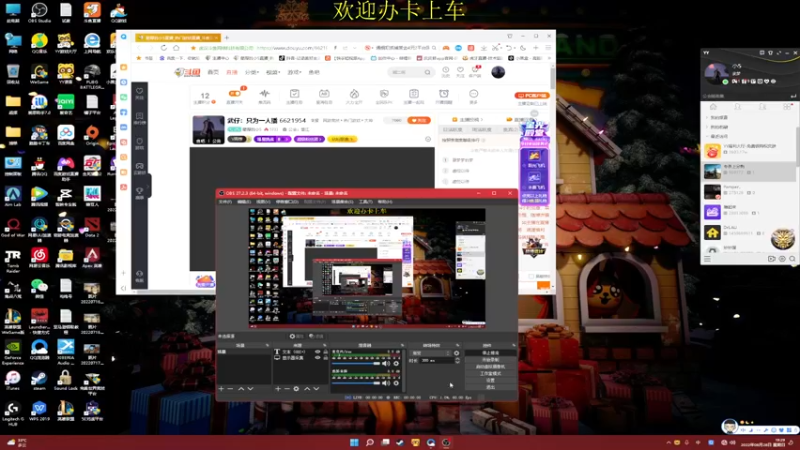Remove the selected scene in OBS
Screen dimensions: 800x450
point(231,389)
